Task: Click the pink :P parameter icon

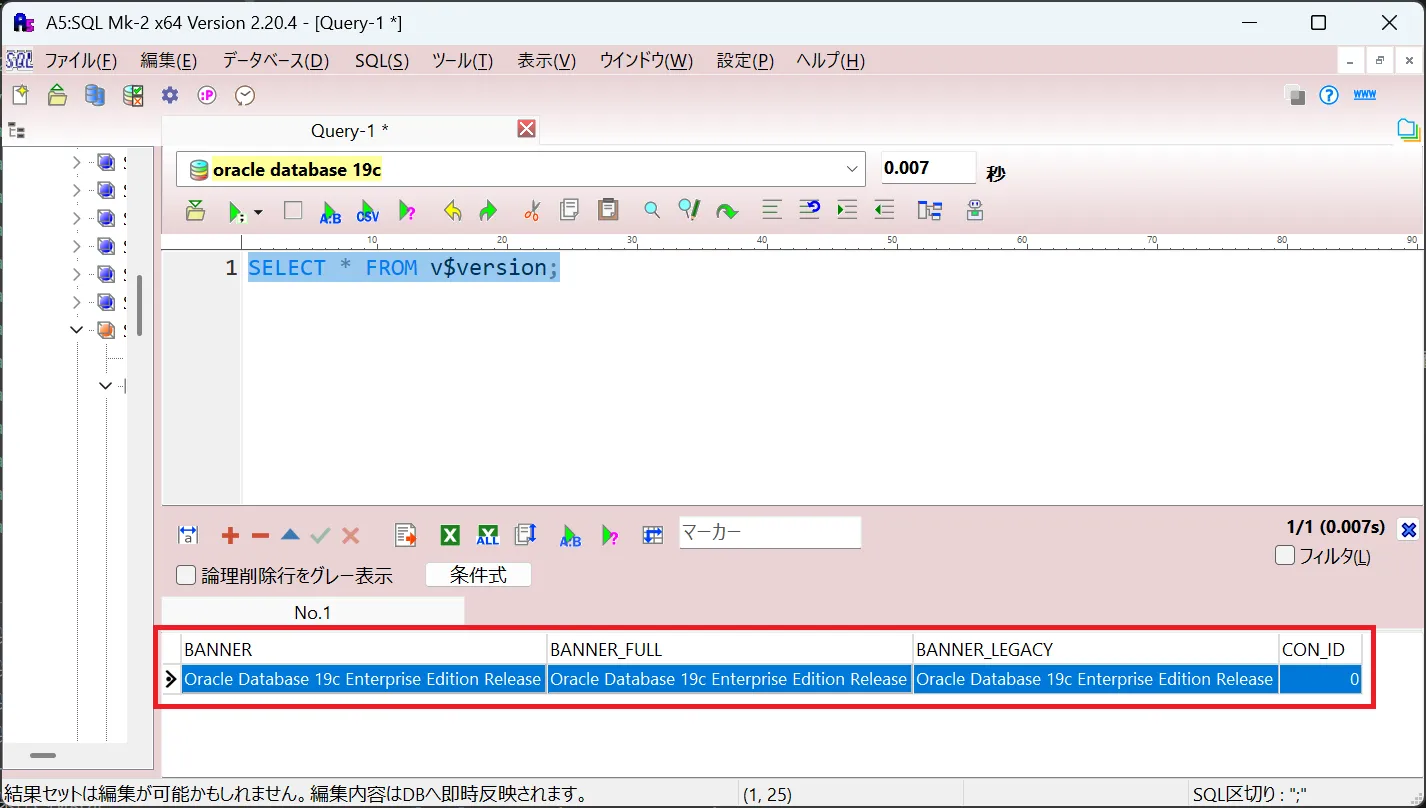Action: coord(207,95)
